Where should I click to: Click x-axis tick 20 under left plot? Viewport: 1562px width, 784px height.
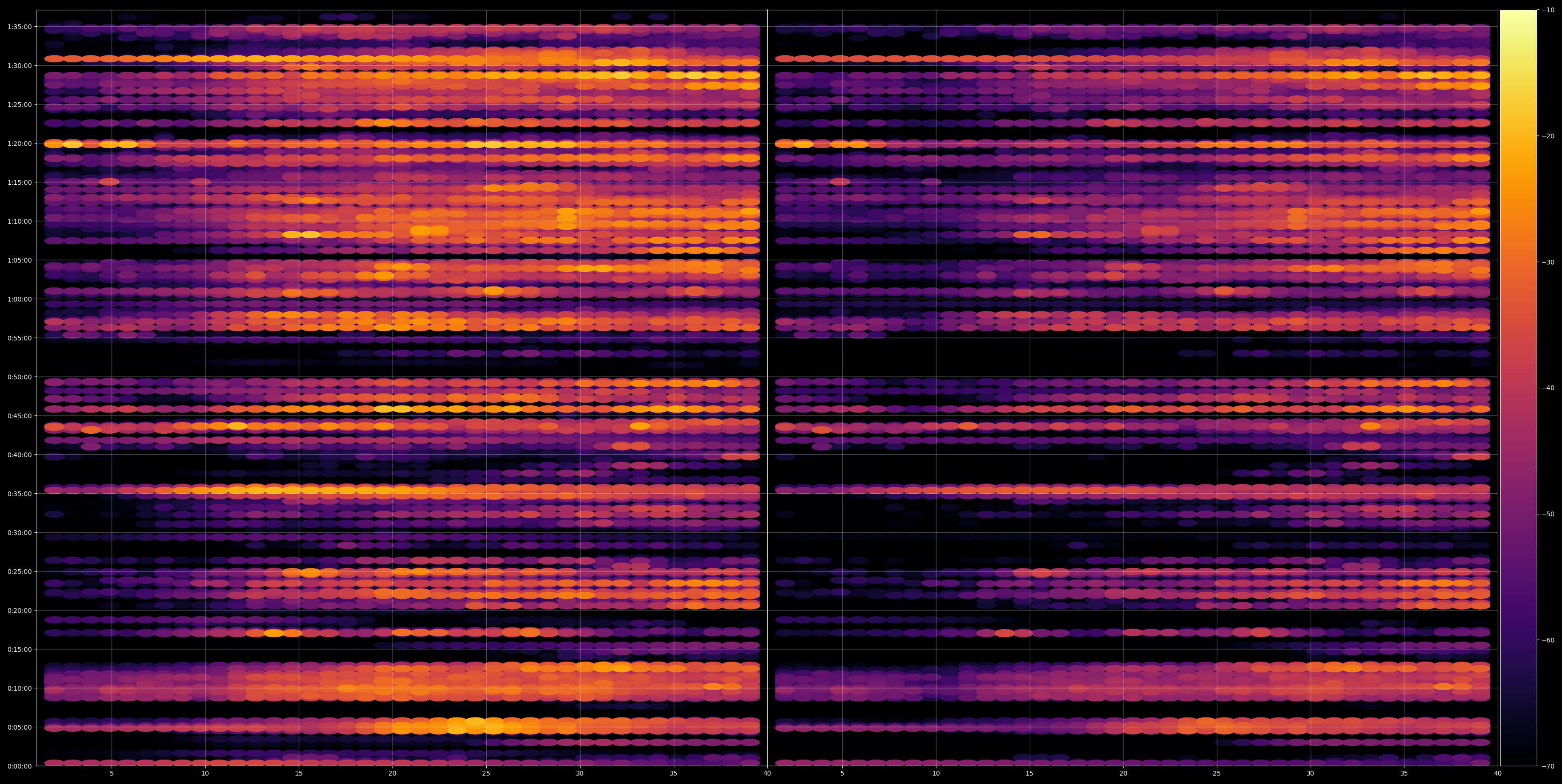(392, 773)
